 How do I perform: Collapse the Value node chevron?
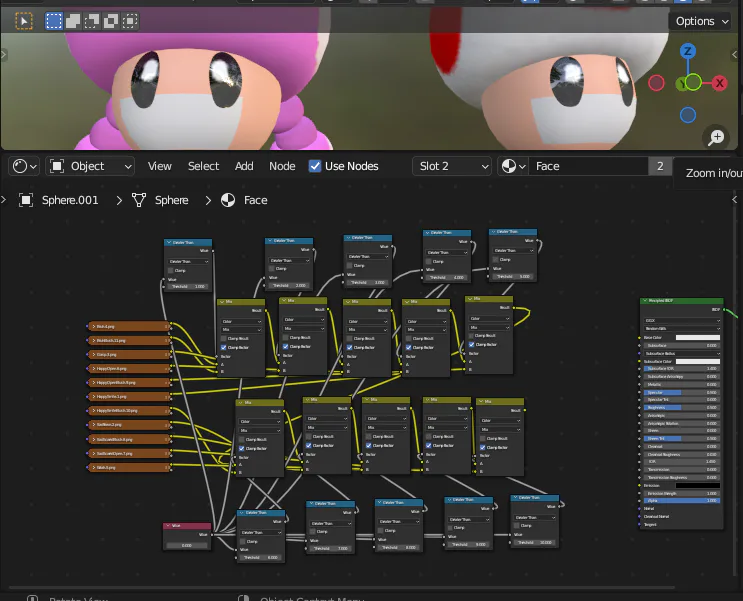168,526
